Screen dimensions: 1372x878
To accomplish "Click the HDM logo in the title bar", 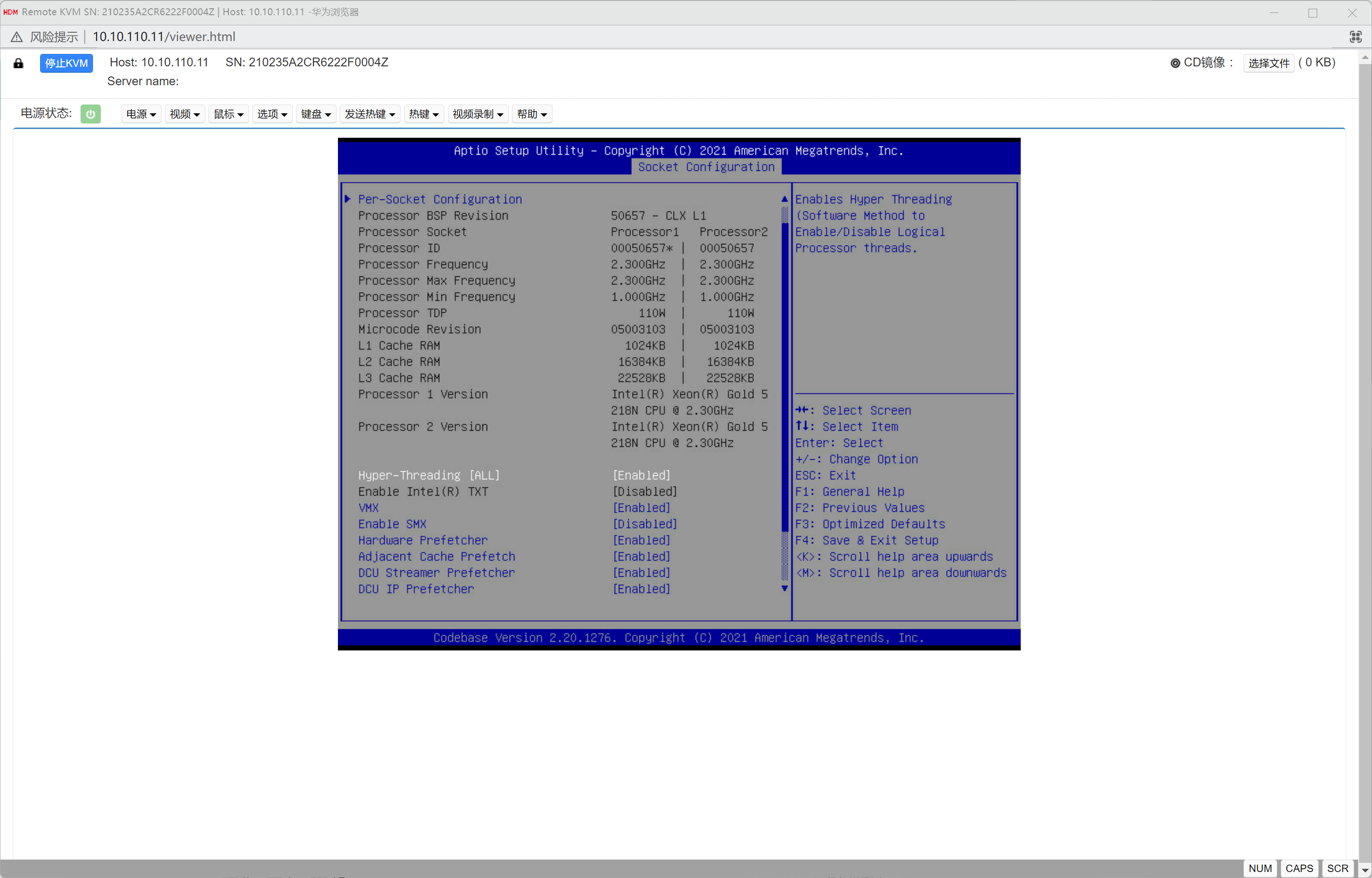I will 10,12.
